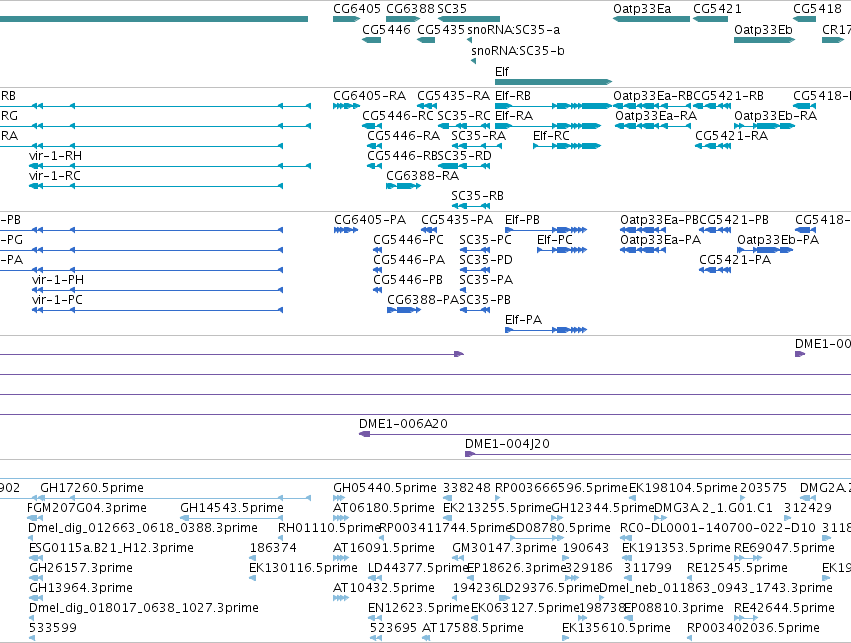Click the CG5421 gene label
Screen dimensions: 851x643
tap(717, 9)
